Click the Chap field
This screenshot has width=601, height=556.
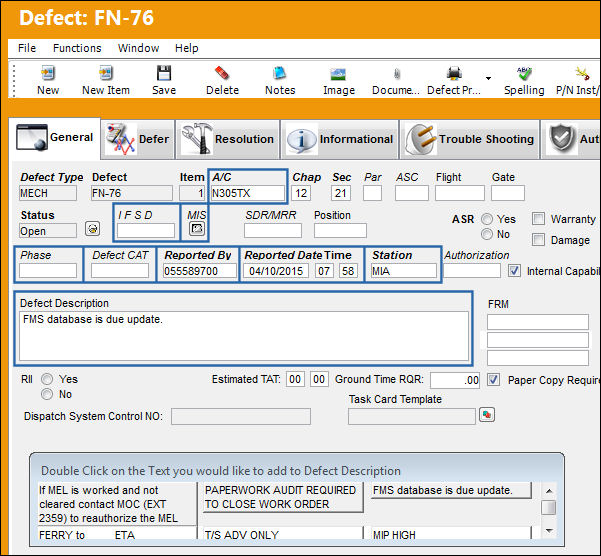click(x=301, y=193)
